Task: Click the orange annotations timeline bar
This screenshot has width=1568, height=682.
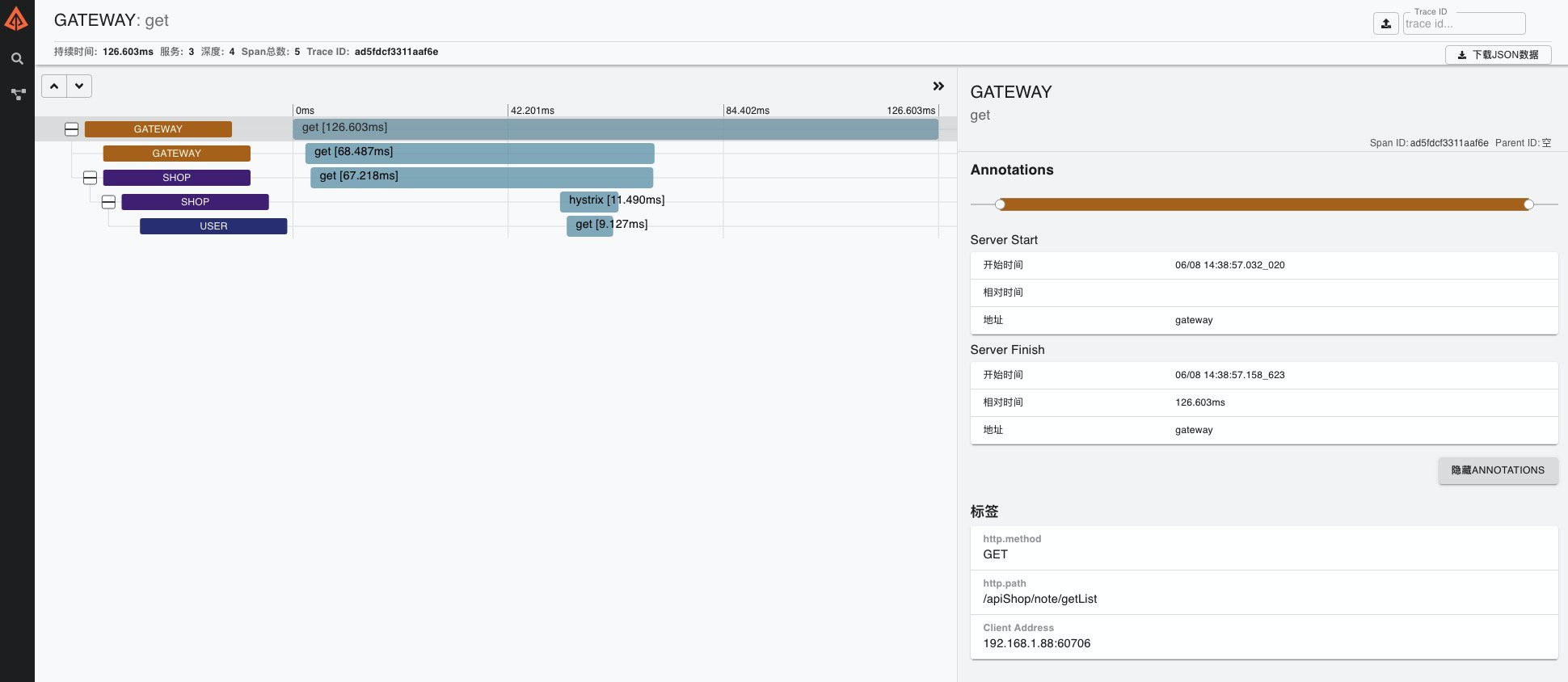Action: click(1264, 204)
